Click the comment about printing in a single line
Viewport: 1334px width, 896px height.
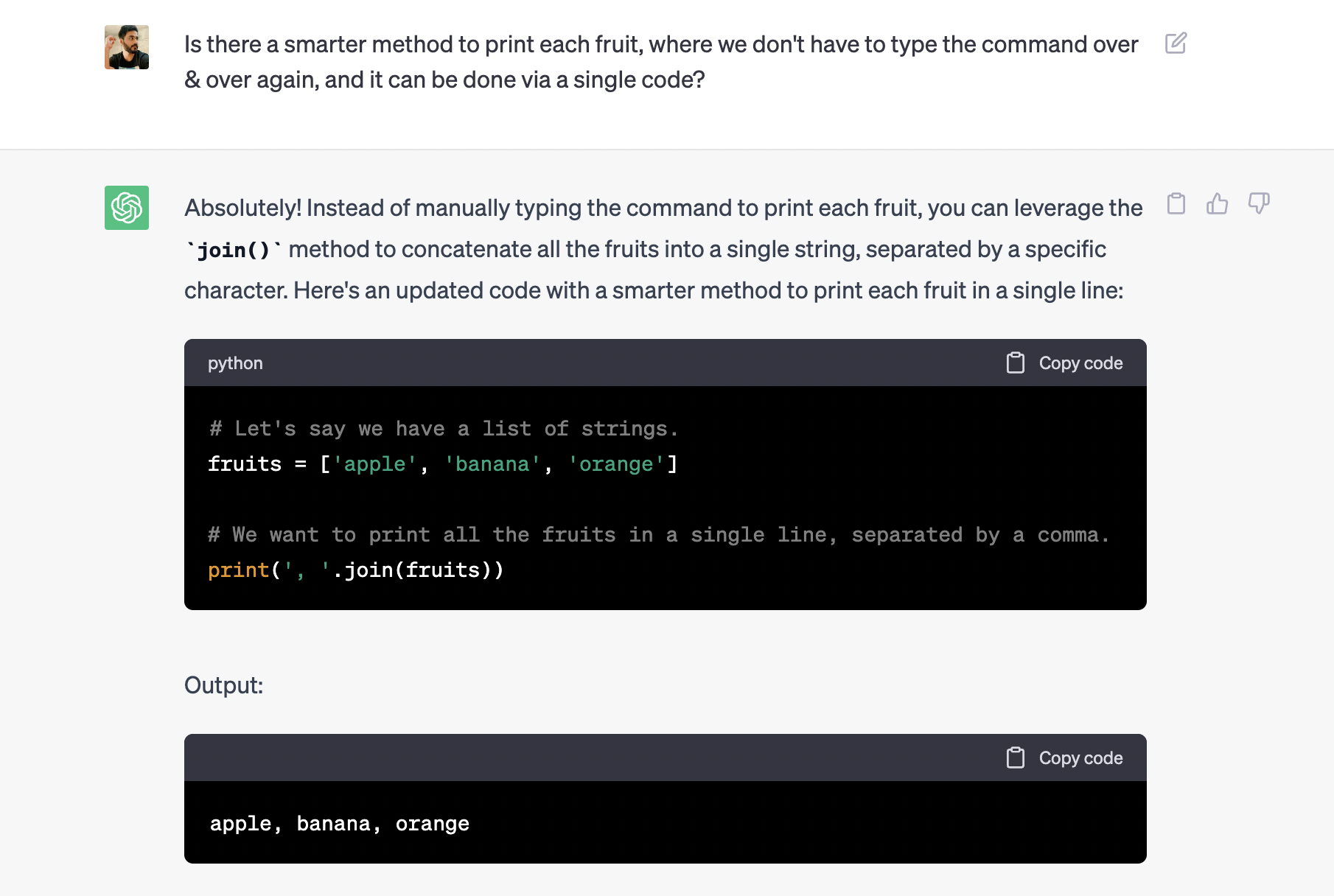(658, 534)
